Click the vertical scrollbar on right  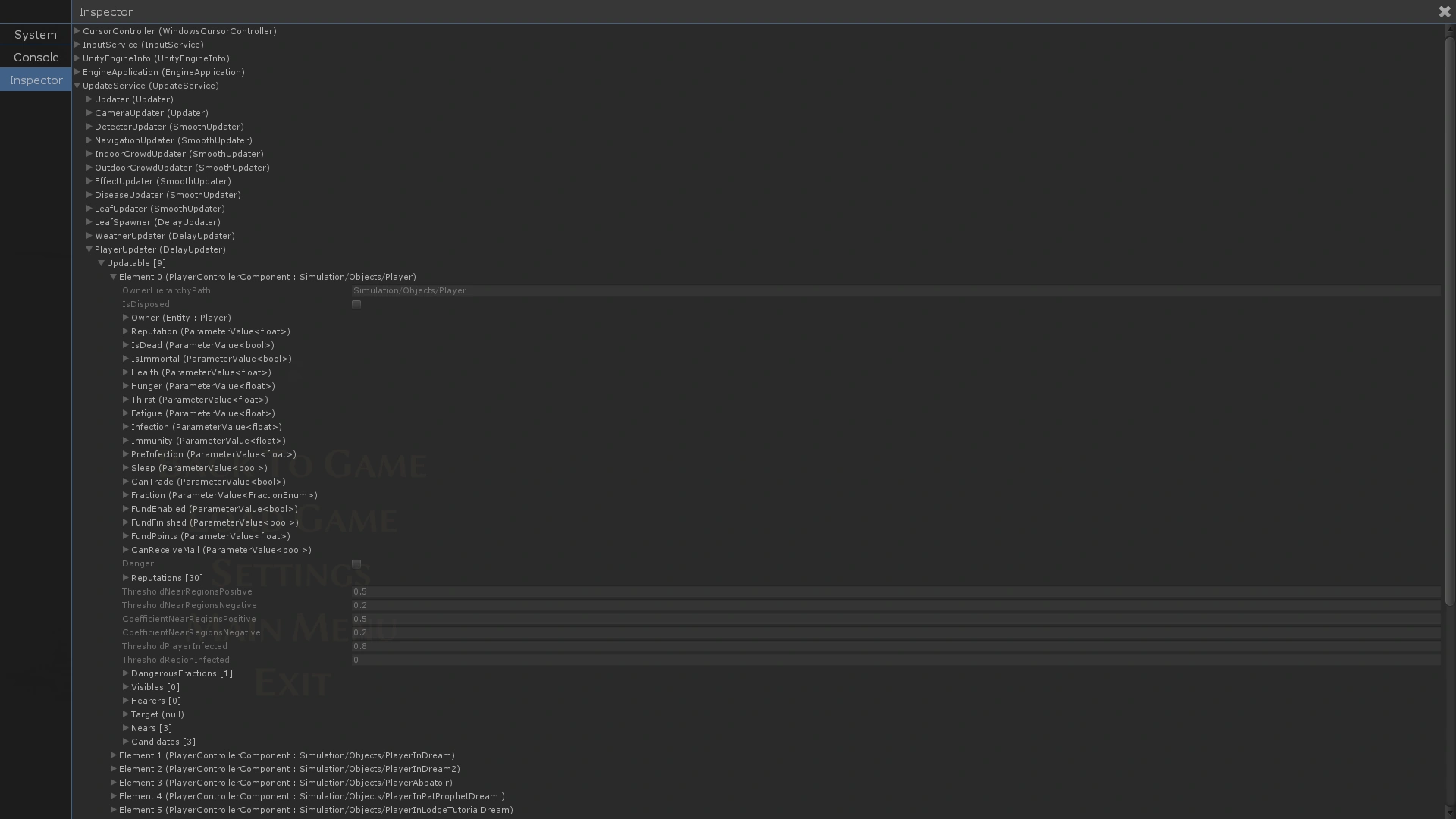tap(1450, 318)
